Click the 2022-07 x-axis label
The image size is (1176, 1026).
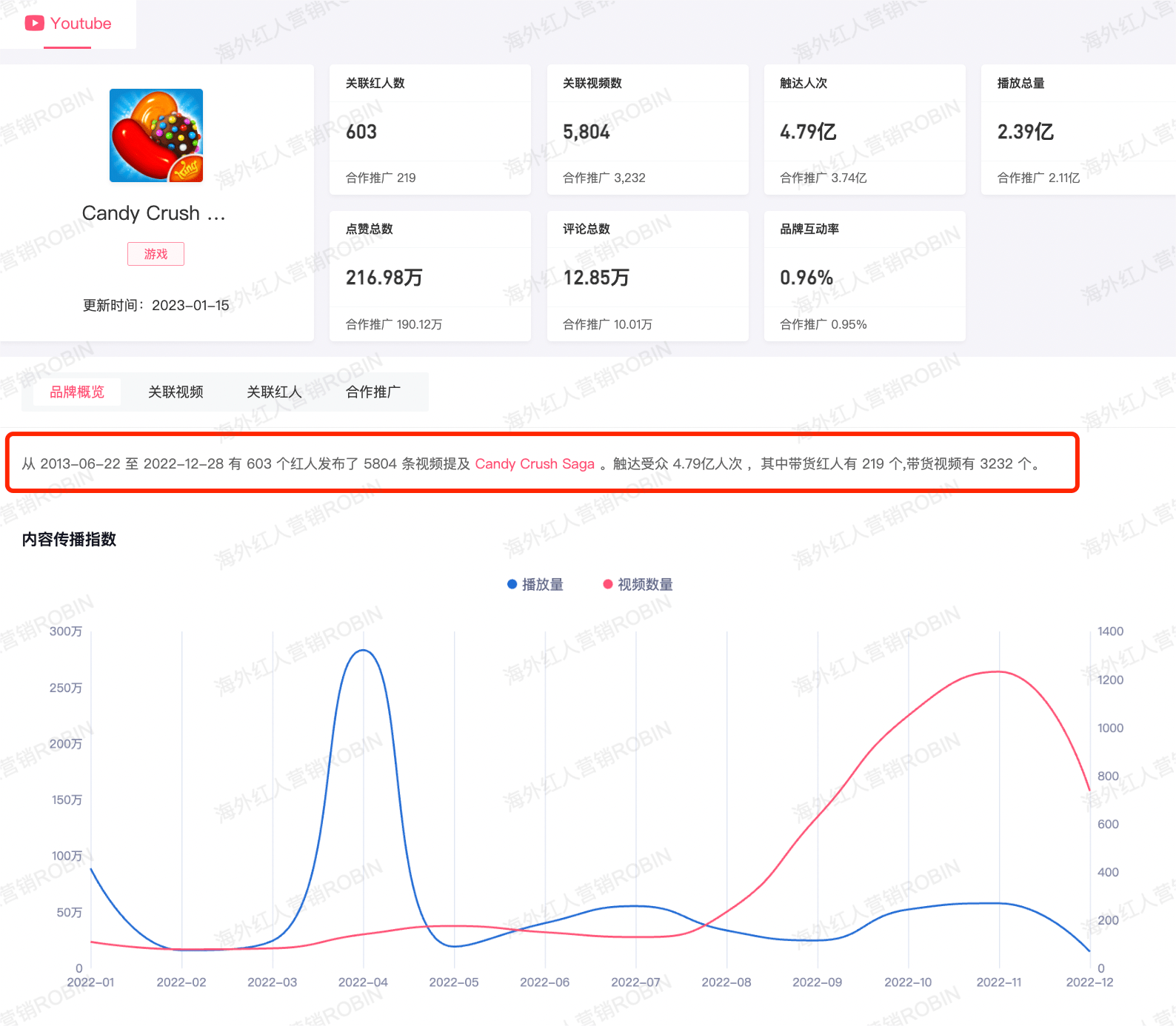tap(635, 982)
